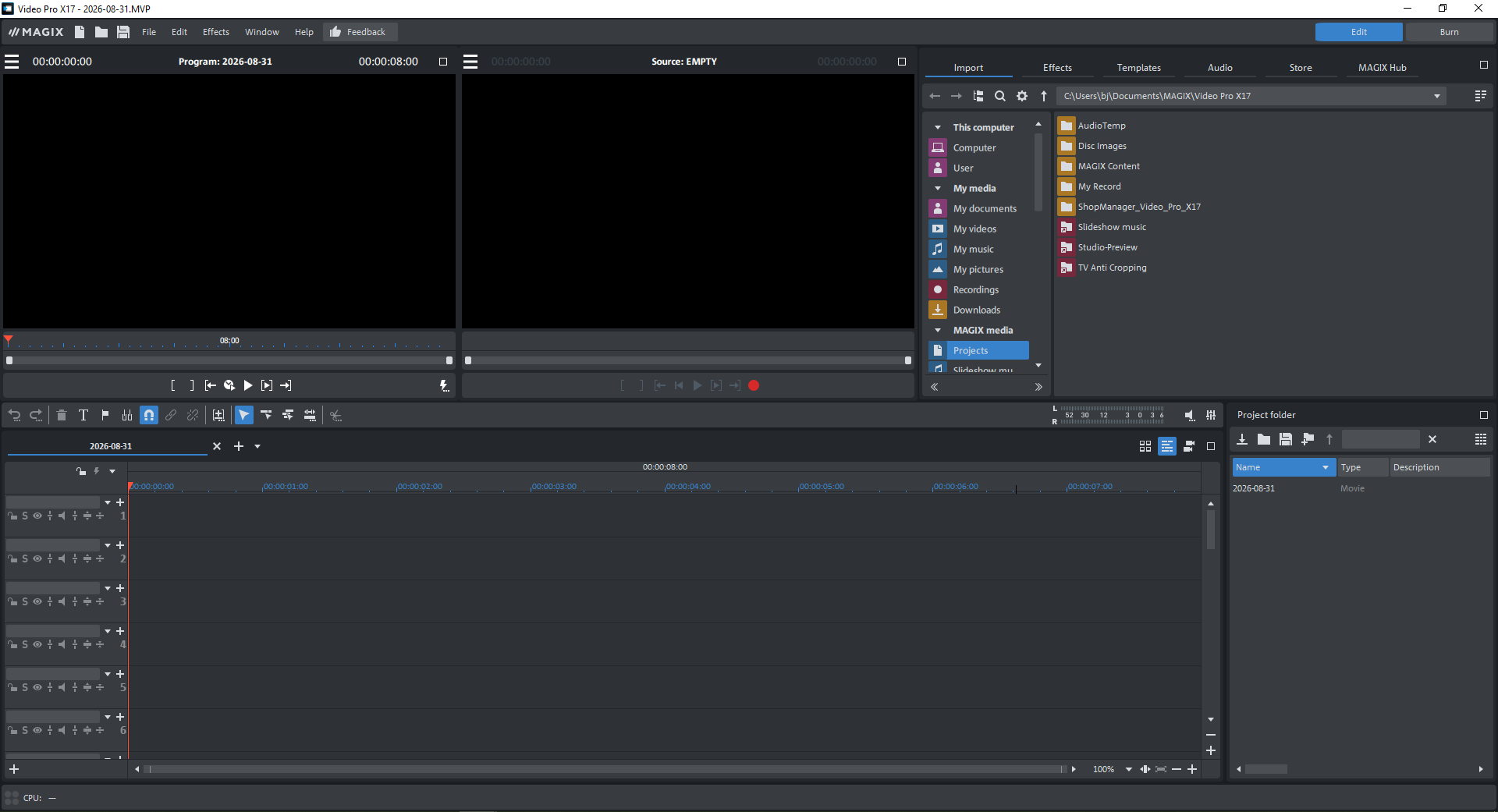The image size is (1498, 812).
Task: Jump to range start in program monitor
Action: [x=211, y=385]
